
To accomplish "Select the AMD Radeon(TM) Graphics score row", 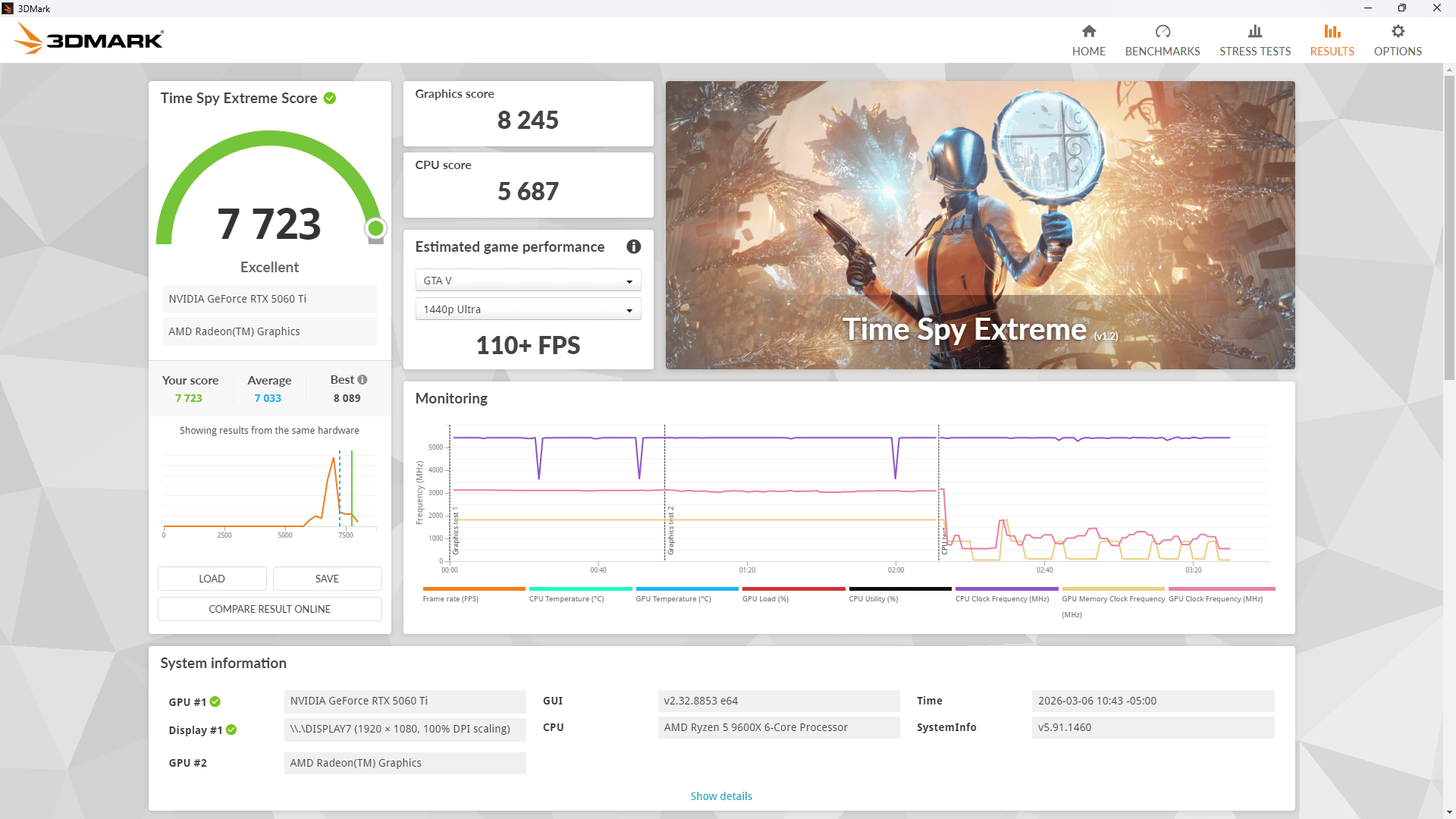I will 269,331.
